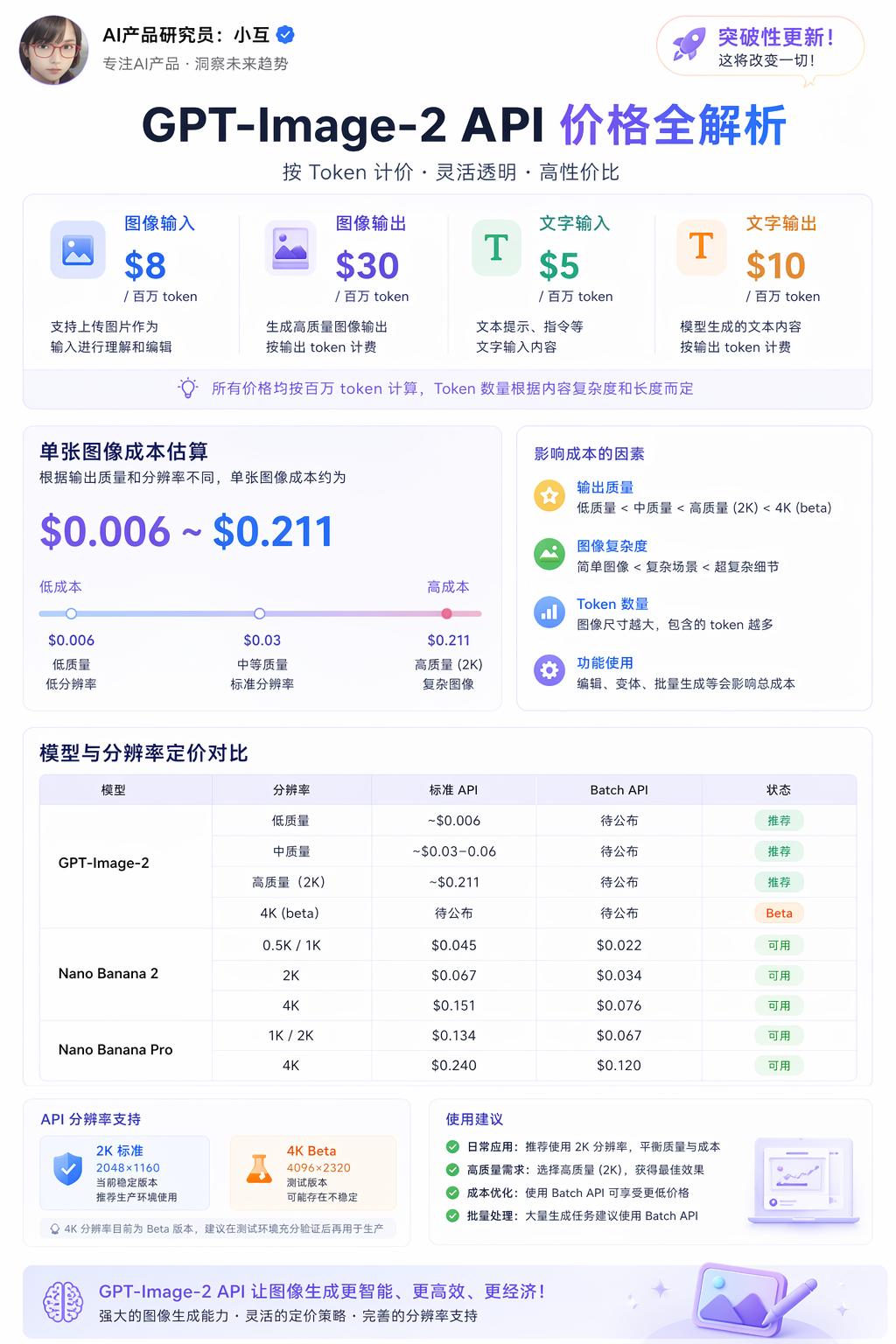Click the 可用 badge in the $0.240 row
The height and width of the screenshot is (1344, 896).
[x=779, y=1066]
